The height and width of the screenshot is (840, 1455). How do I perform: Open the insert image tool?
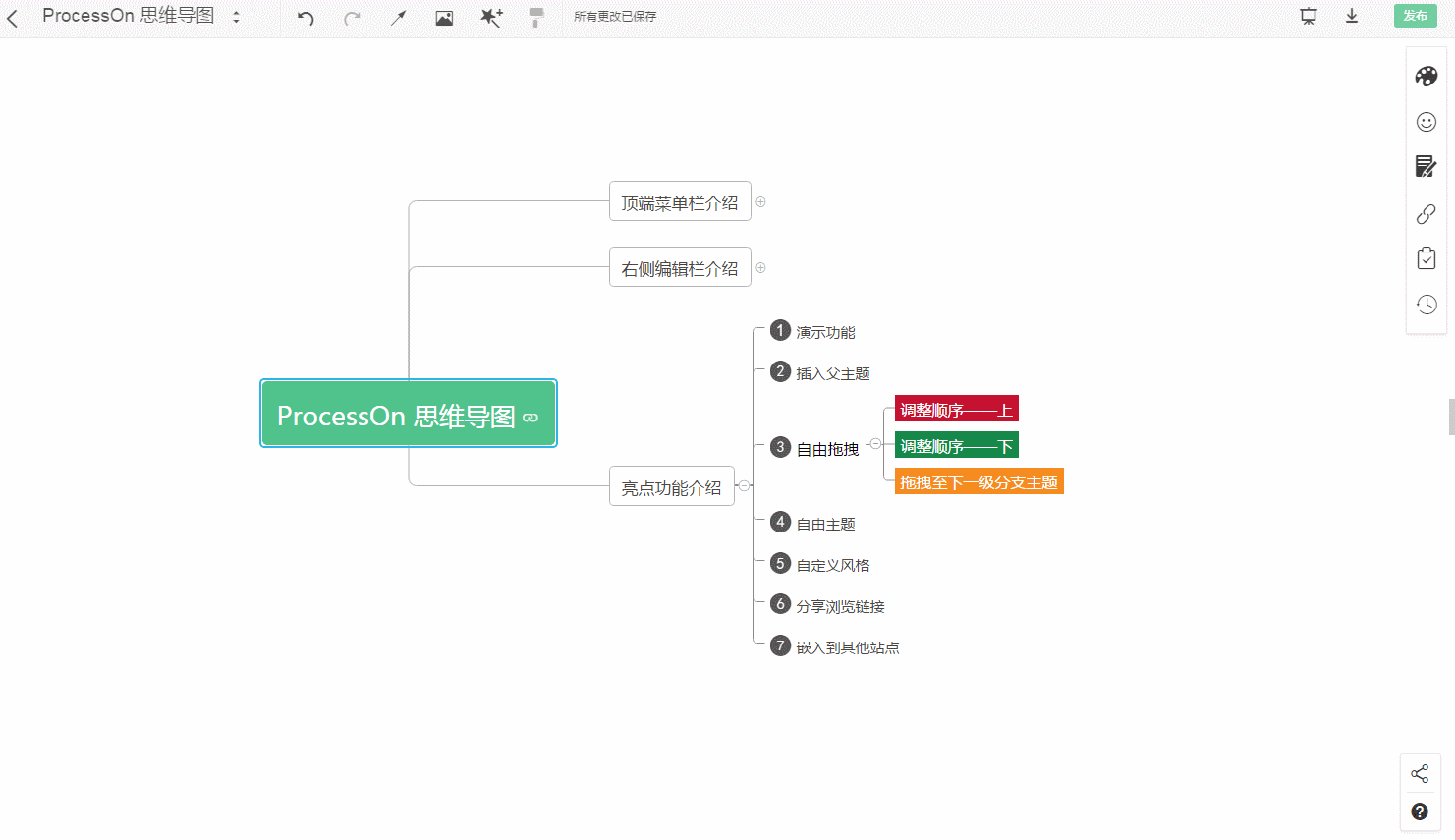tap(444, 17)
